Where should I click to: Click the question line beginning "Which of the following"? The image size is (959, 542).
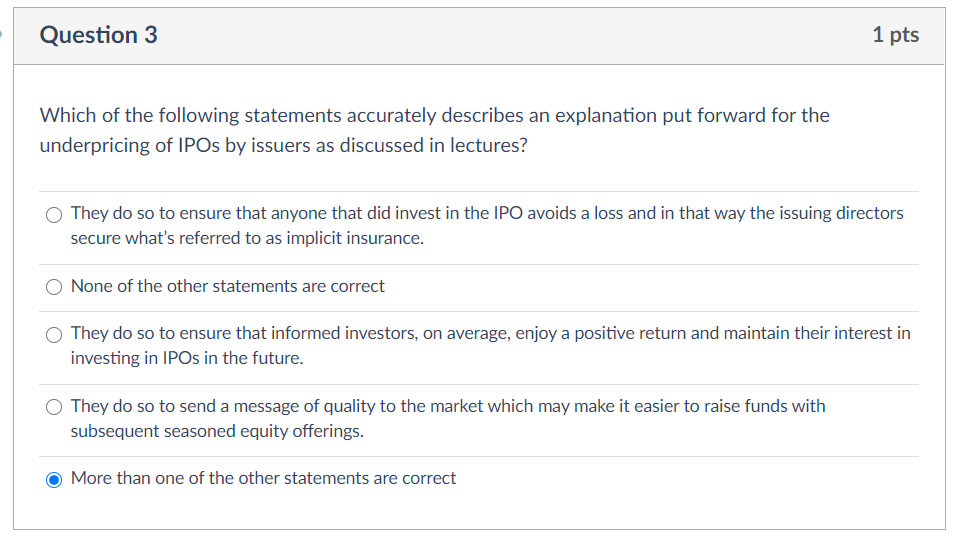[434, 115]
